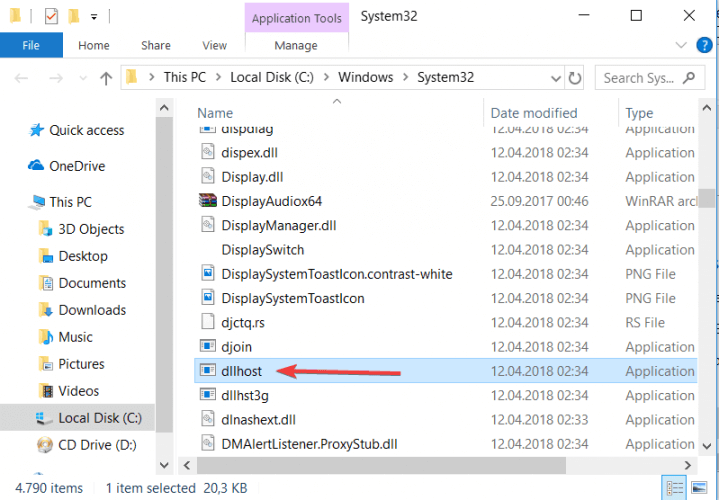Click the search magnifier icon
The image size is (719, 500).
[x=689, y=78]
